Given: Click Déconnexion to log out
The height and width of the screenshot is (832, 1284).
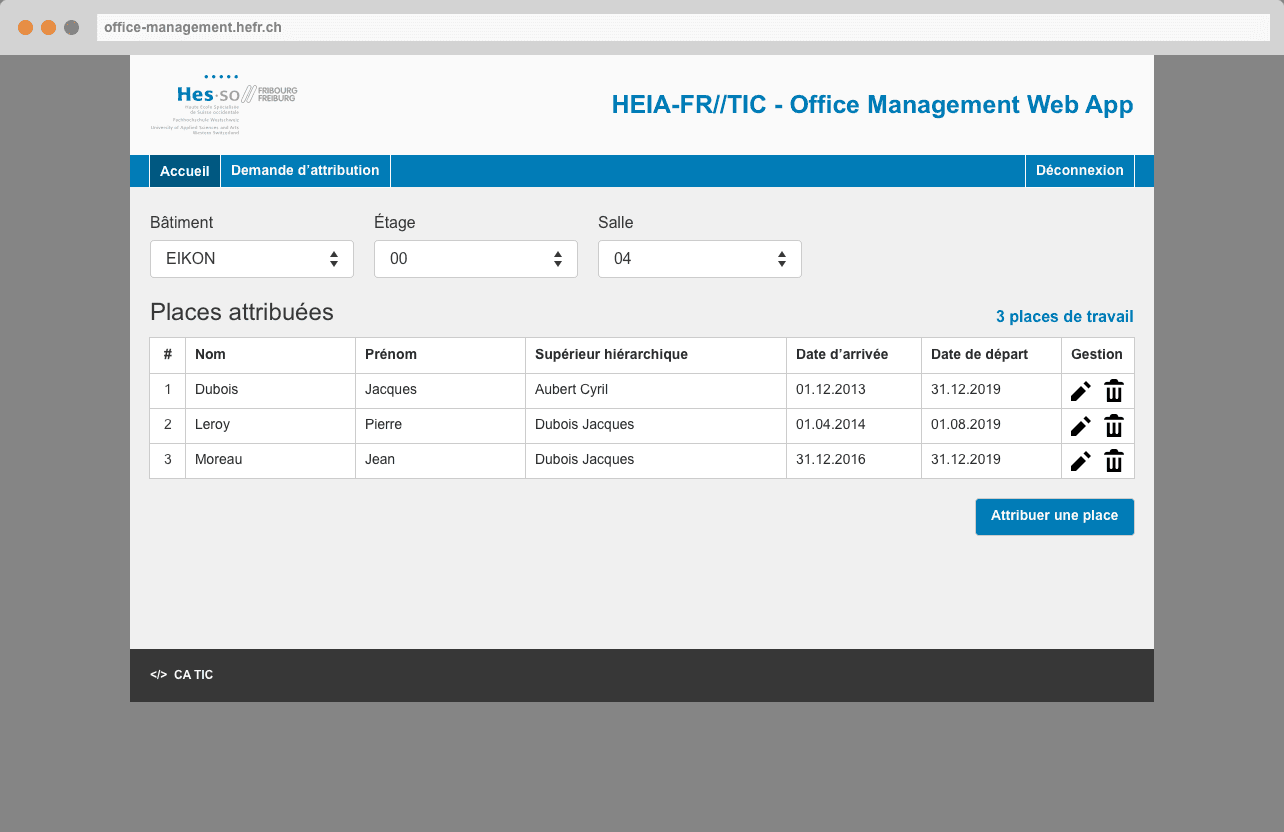Looking at the screenshot, I should pyautogui.click(x=1079, y=170).
